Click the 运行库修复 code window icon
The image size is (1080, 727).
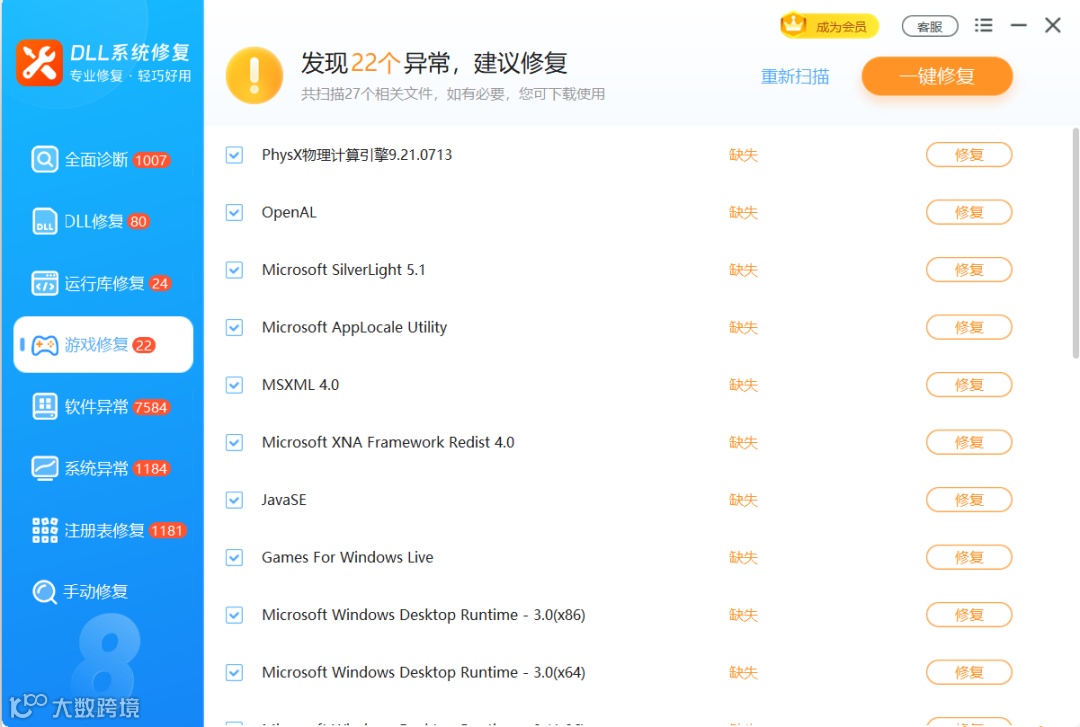[45, 283]
